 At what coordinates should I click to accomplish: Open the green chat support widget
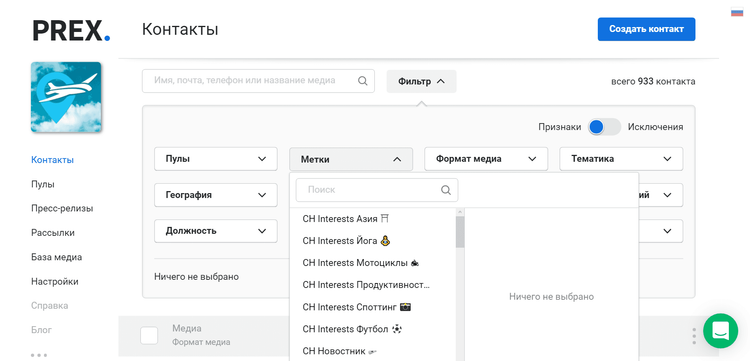(x=720, y=330)
